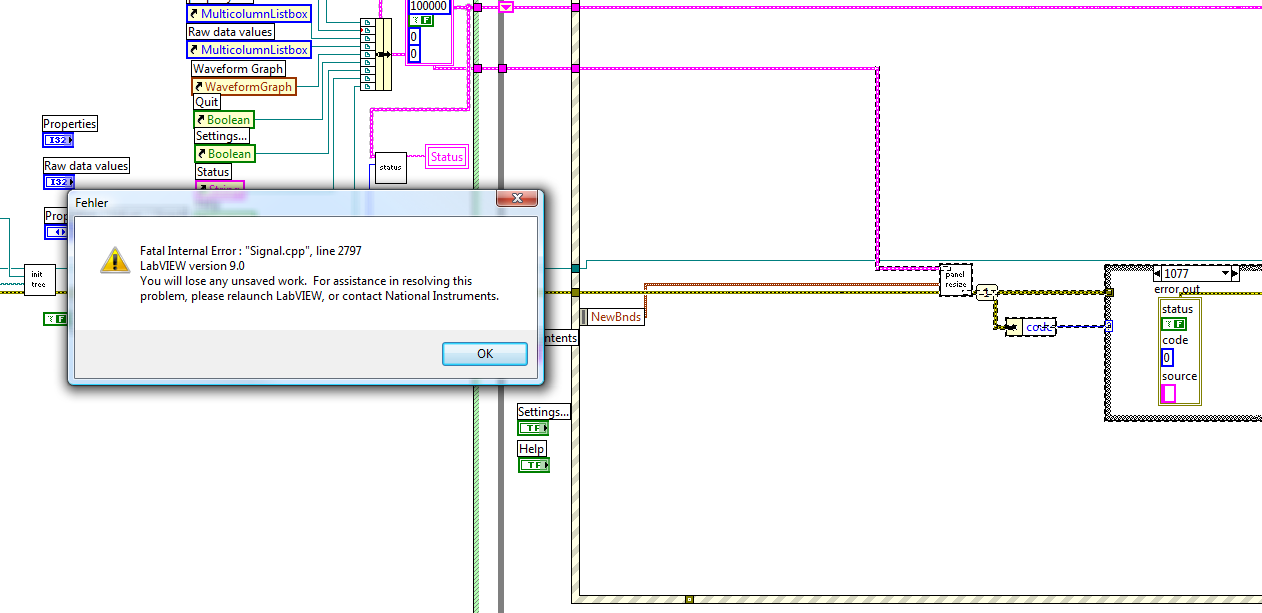Click the Quit label
The height and width of the screenshot is (613, 1262).
(x=207, y=102)
